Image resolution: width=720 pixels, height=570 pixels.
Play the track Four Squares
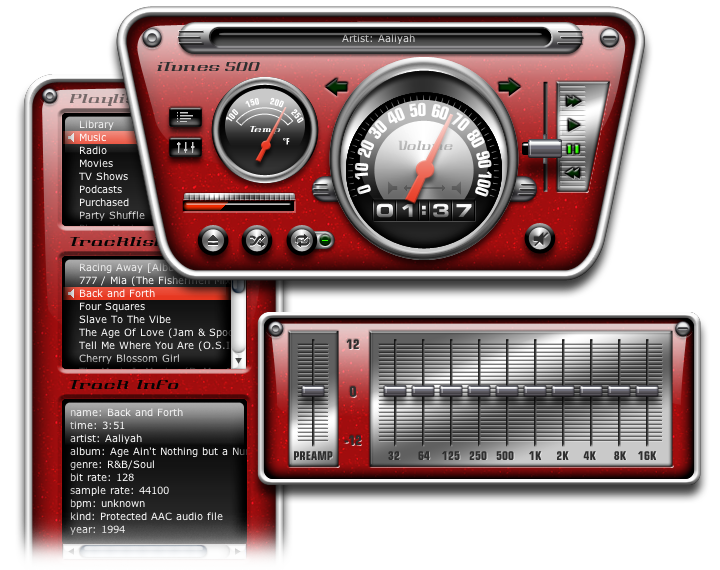point(112,307)
